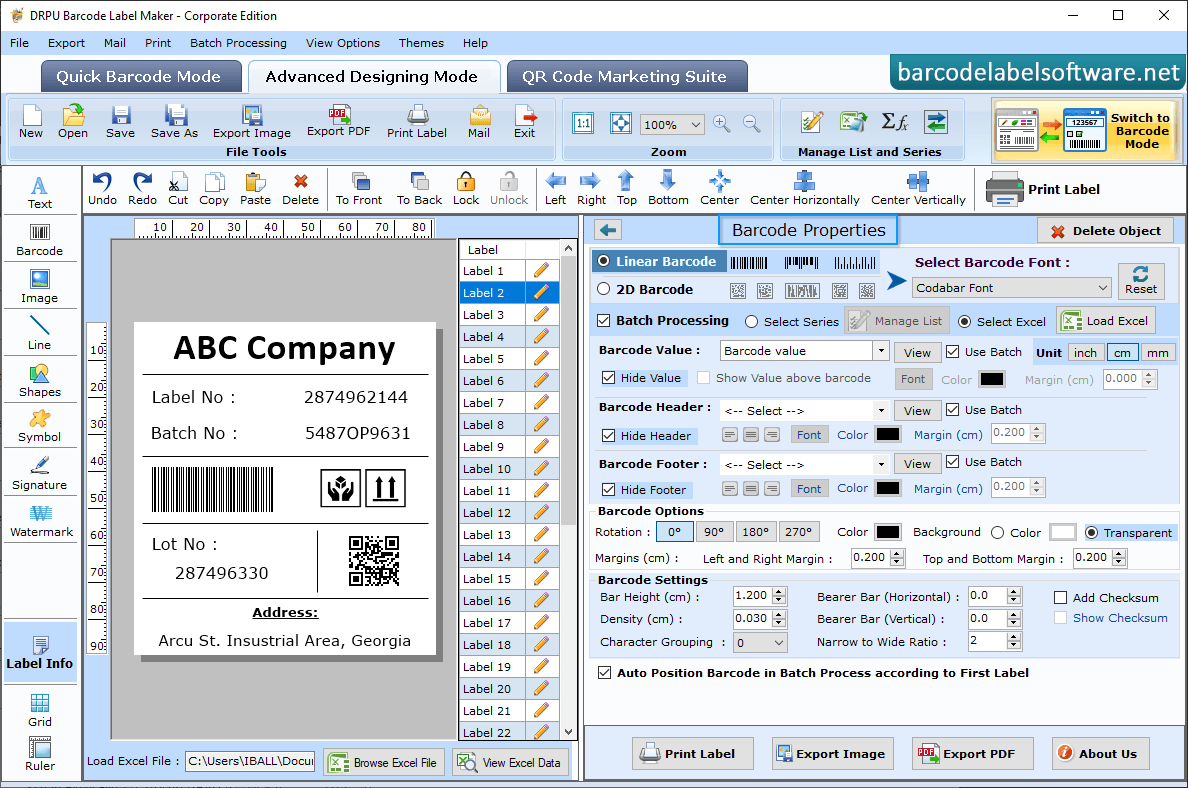Toggle the Hide Header checkbox
The image size is (1188, 788).
point(608,436)
